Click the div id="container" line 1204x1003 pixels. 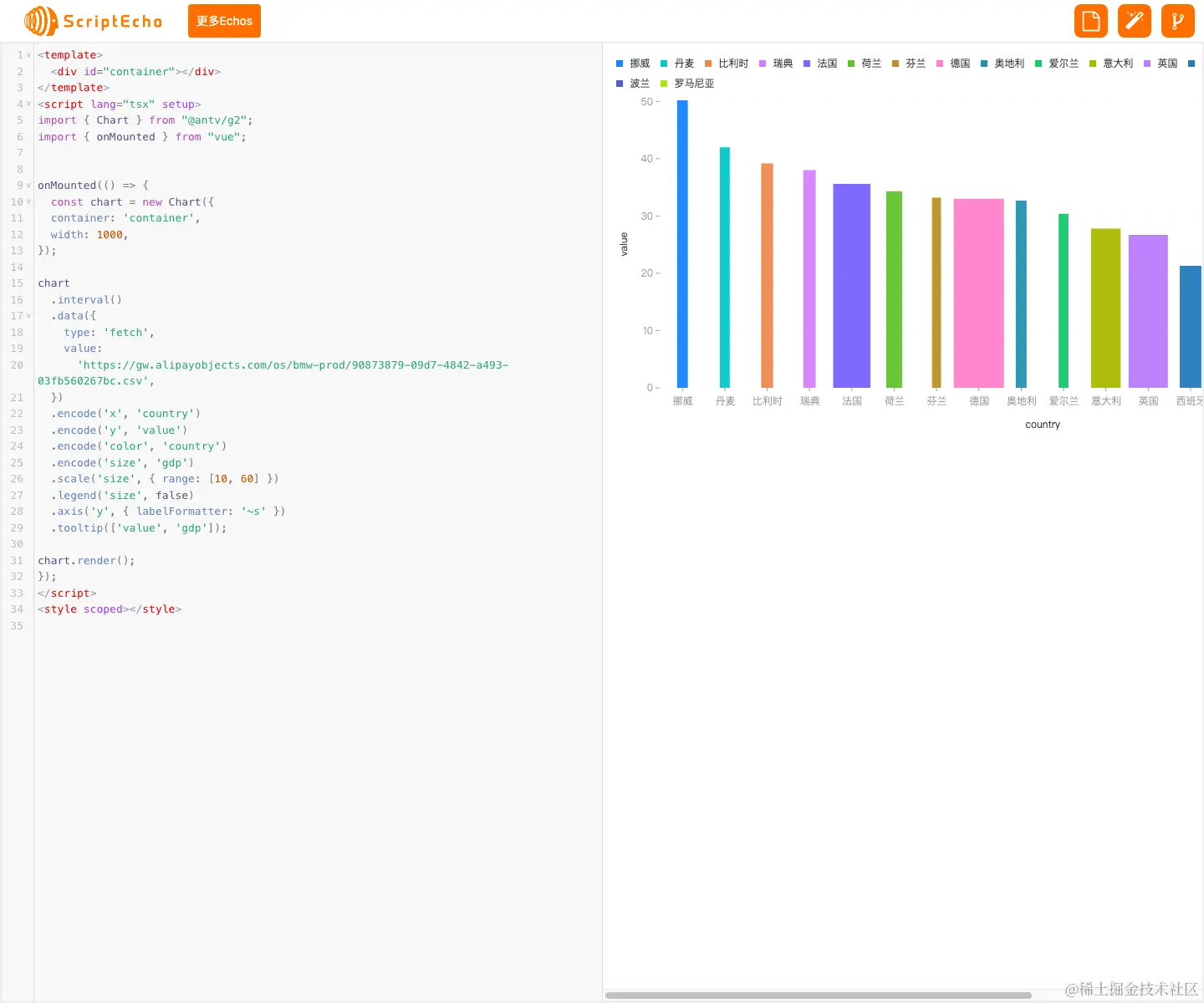(135, 72)
